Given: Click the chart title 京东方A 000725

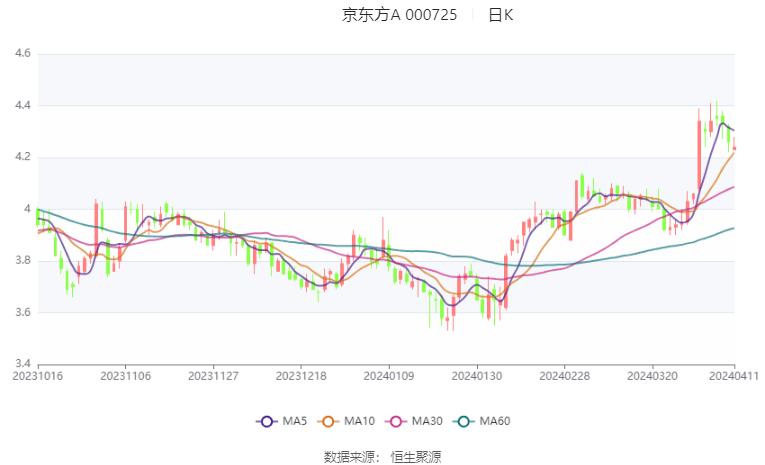Looking at the screenshot, I should click(x=399, y=15).
